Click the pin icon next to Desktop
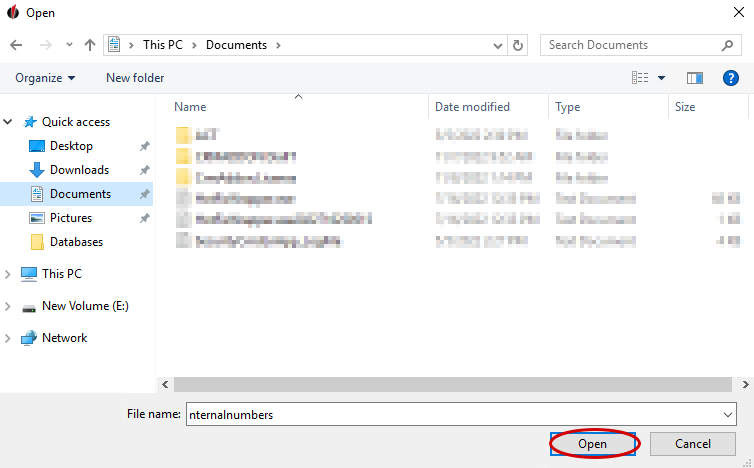Viewport: 754px width, 468px height. click(x=144, y=146)
